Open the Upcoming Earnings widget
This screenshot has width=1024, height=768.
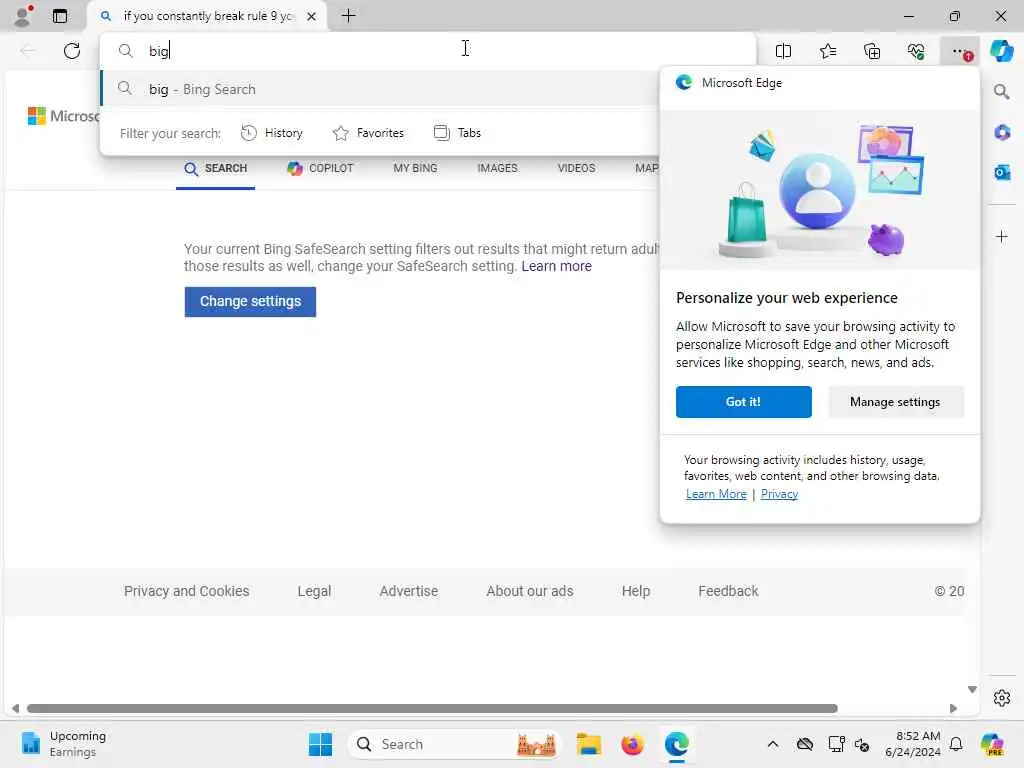click(63, 744)
